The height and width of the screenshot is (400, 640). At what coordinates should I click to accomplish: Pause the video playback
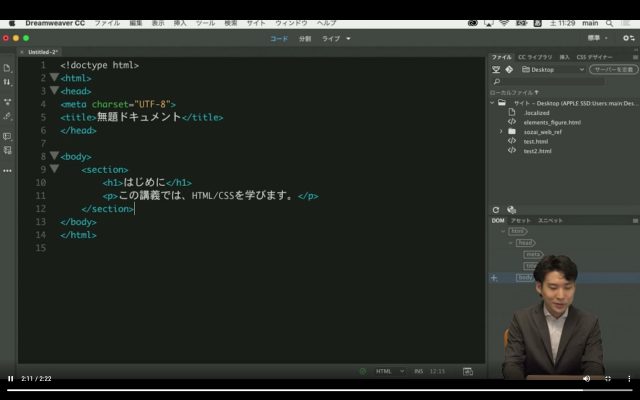point(11,379)
